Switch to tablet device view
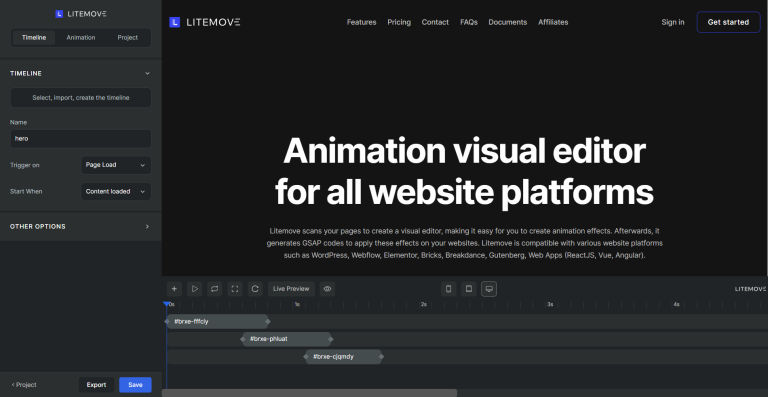The image size is (768, 397). pos(469,289)
